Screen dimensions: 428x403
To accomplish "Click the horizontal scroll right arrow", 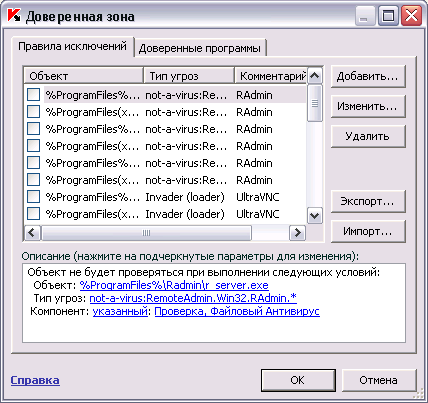I will click(x=297, y=233).
